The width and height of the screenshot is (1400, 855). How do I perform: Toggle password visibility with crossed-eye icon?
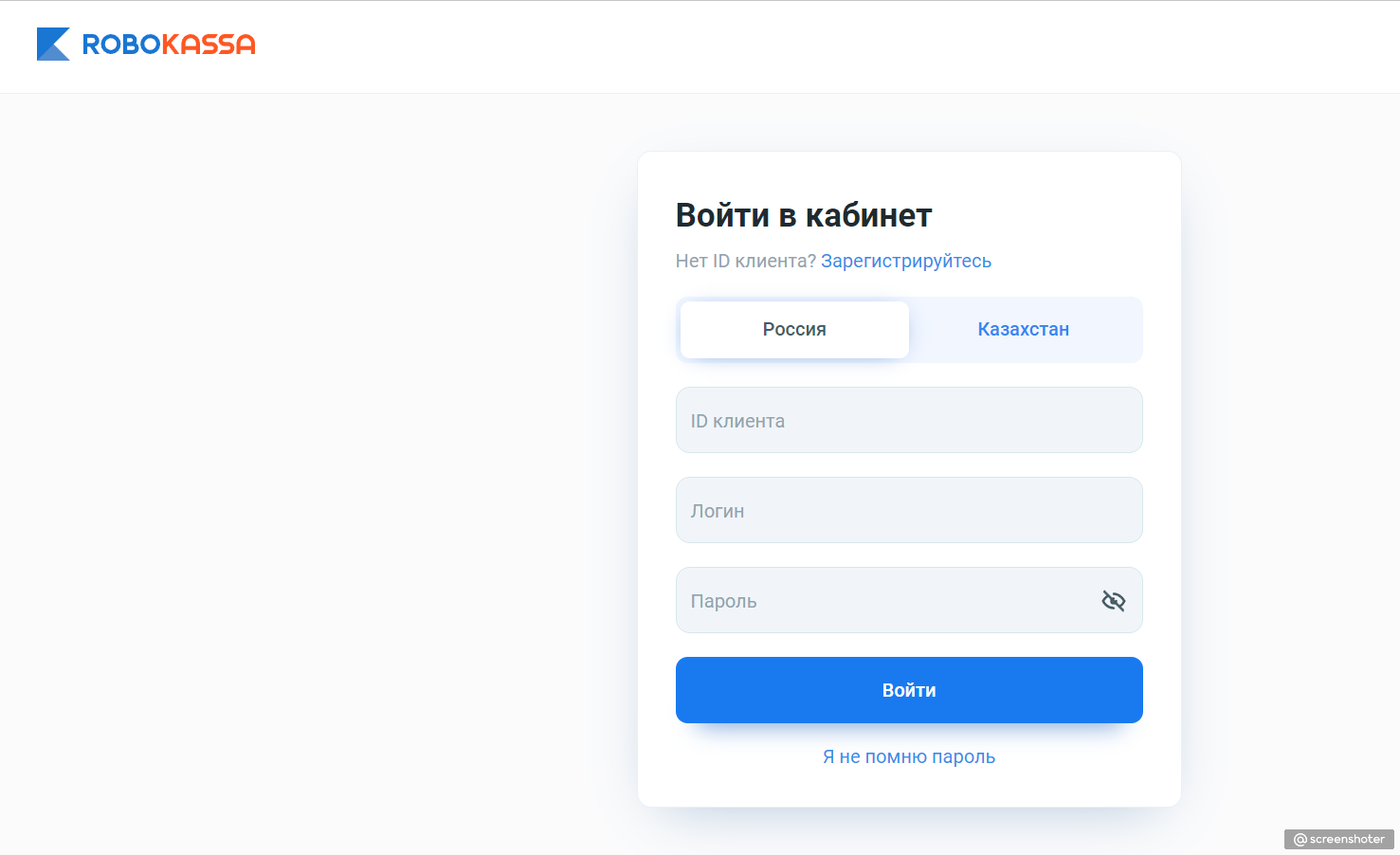pos(1114,600)
